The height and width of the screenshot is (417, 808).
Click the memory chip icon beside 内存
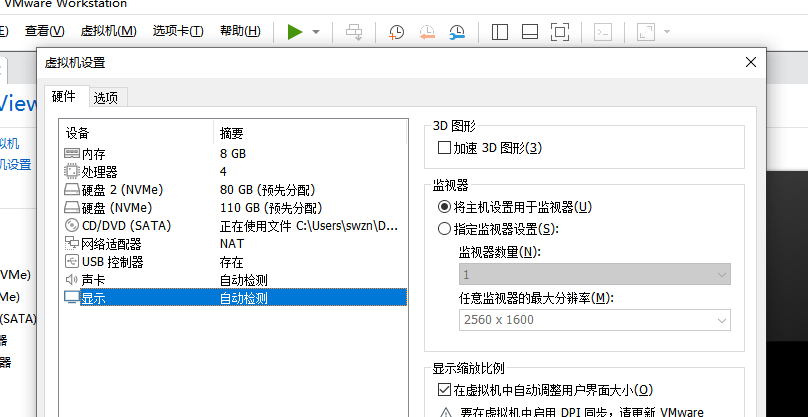tap(72, 153)
